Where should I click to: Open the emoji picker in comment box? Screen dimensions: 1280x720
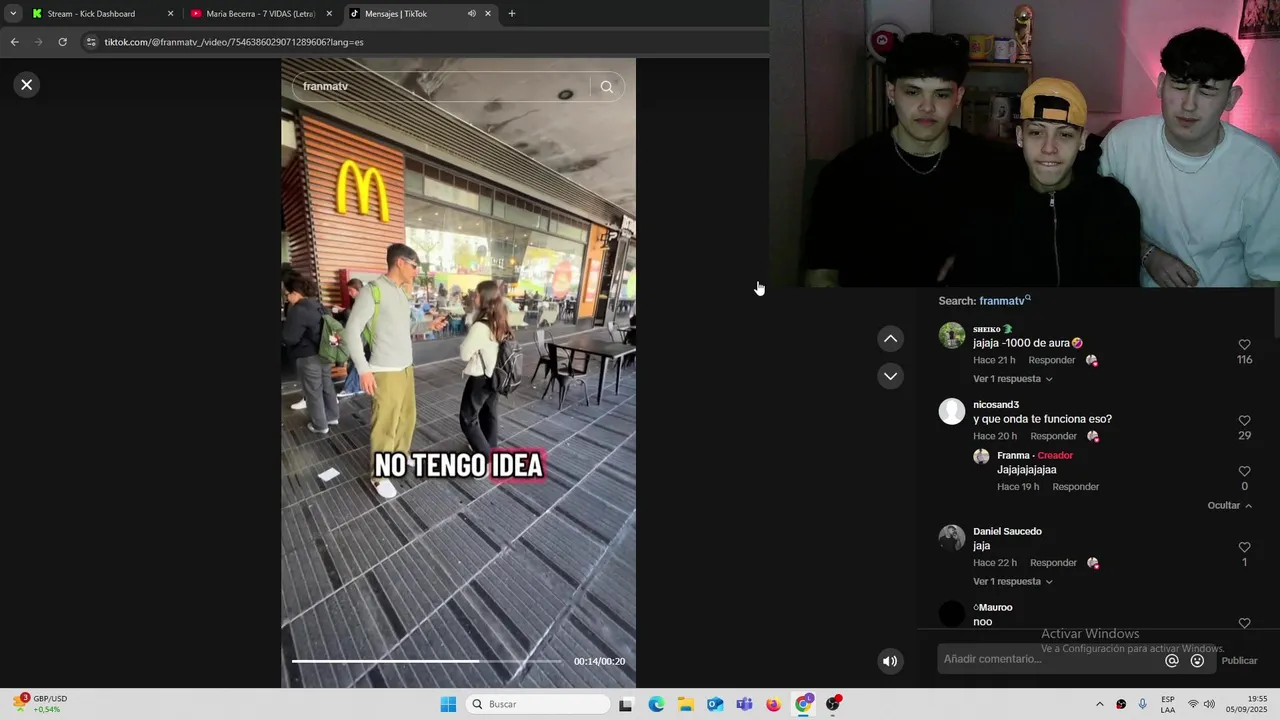pyautogui.click(x=1197, y=661)
